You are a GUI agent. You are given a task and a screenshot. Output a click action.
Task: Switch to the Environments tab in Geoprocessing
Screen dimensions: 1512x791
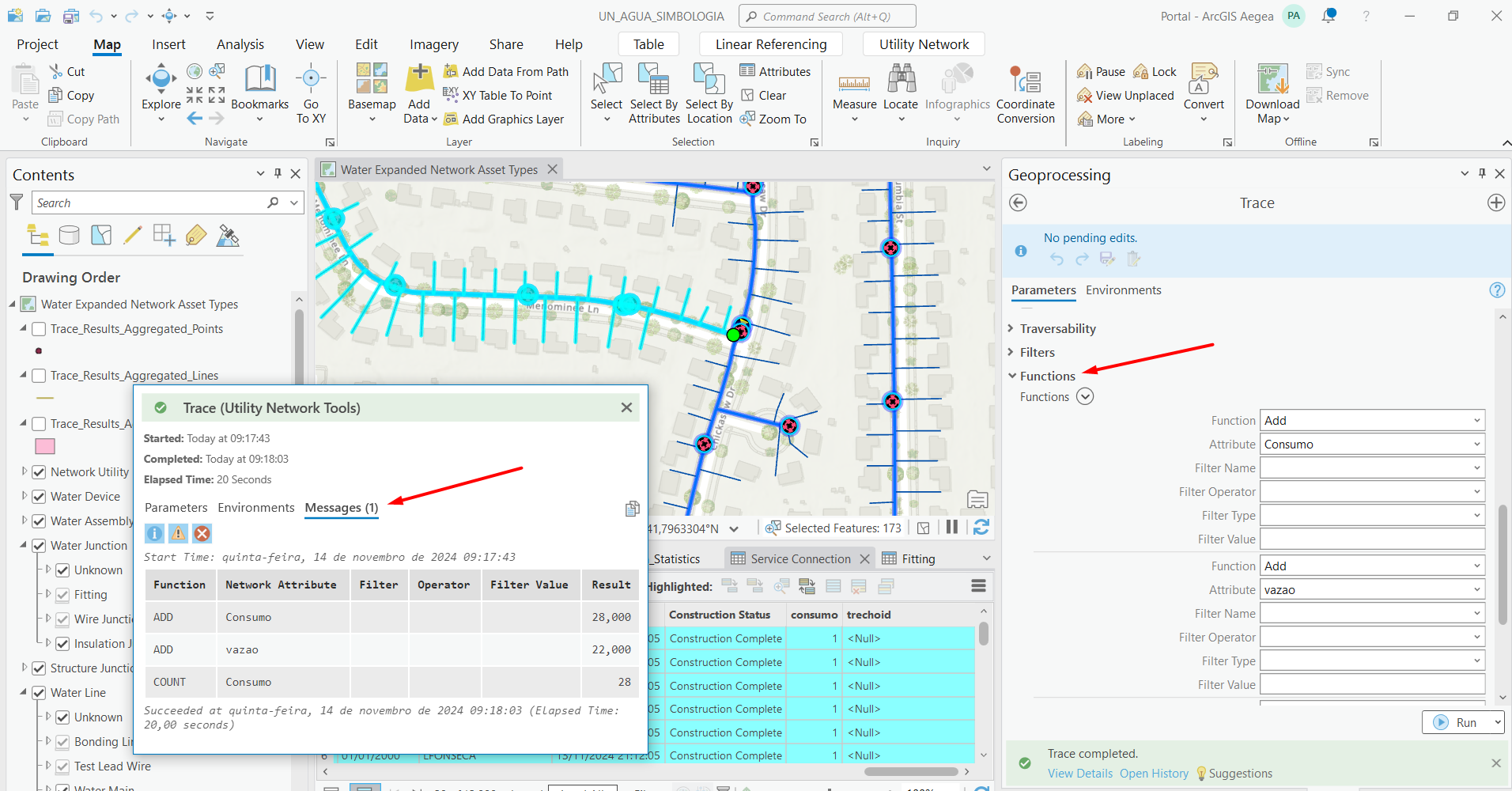point(1123,290)
